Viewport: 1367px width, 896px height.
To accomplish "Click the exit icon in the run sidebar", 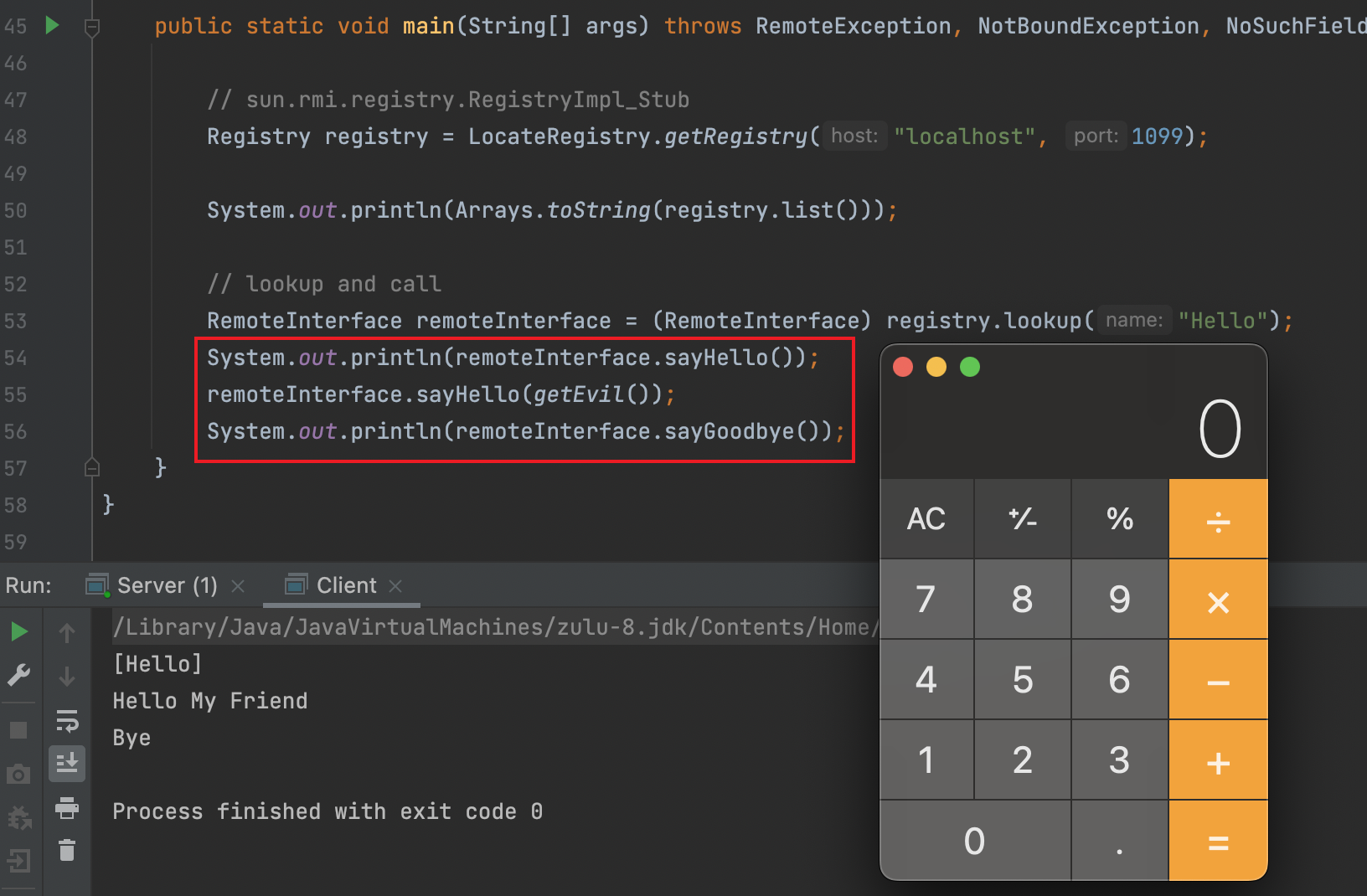I will (18, 861).
